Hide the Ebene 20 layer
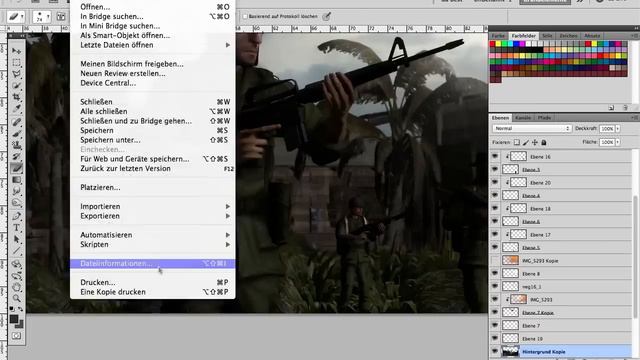The height and width of the screenshot is (360, 640). click(495, 182)
